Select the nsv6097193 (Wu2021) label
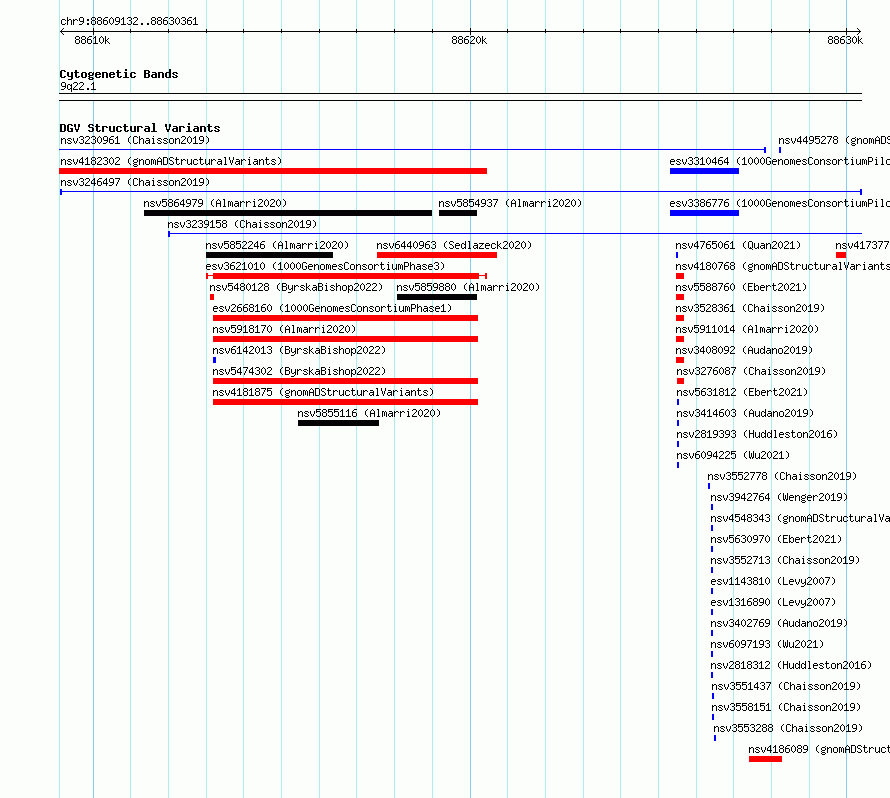Image resolution: width=890 pixels, height=798 pixels. tap(767, 644)
